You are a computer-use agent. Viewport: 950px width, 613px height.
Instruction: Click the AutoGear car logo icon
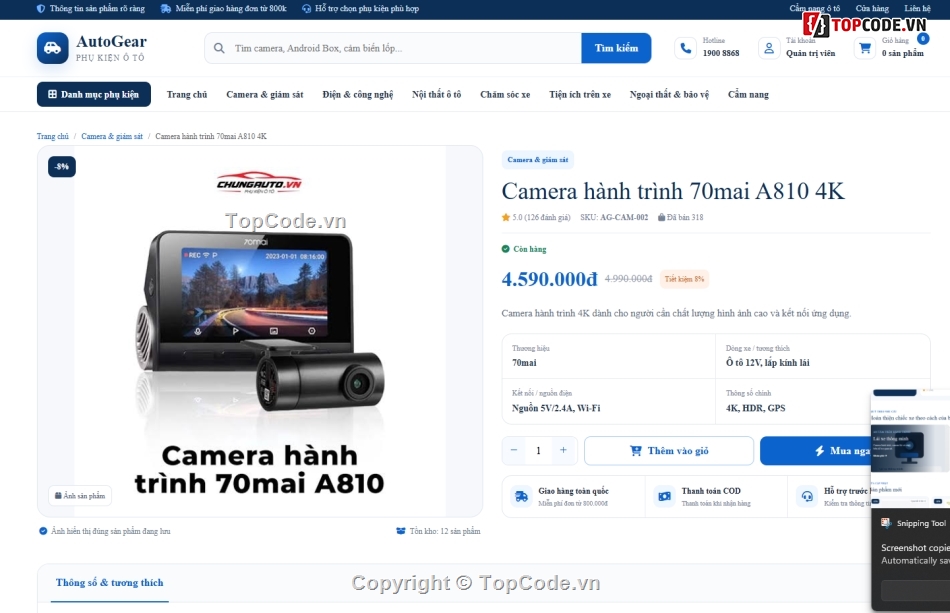53,48
